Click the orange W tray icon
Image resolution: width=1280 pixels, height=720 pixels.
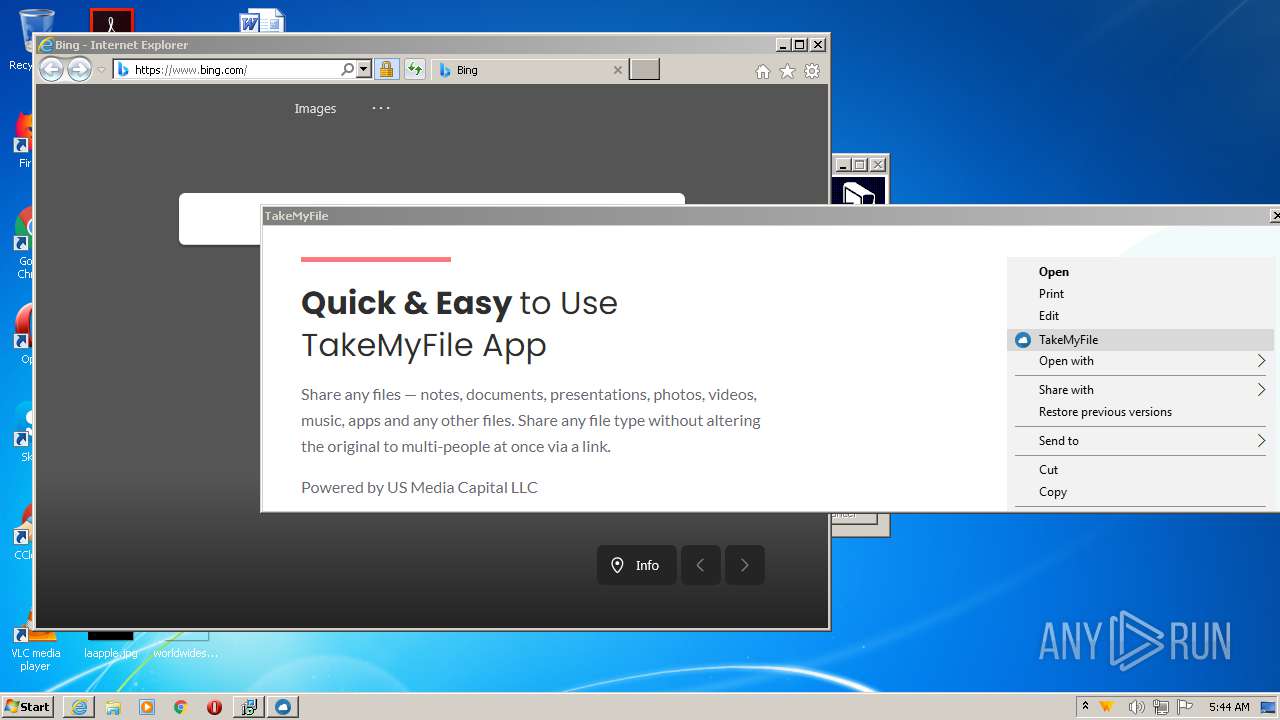[x=1107, y=706]
